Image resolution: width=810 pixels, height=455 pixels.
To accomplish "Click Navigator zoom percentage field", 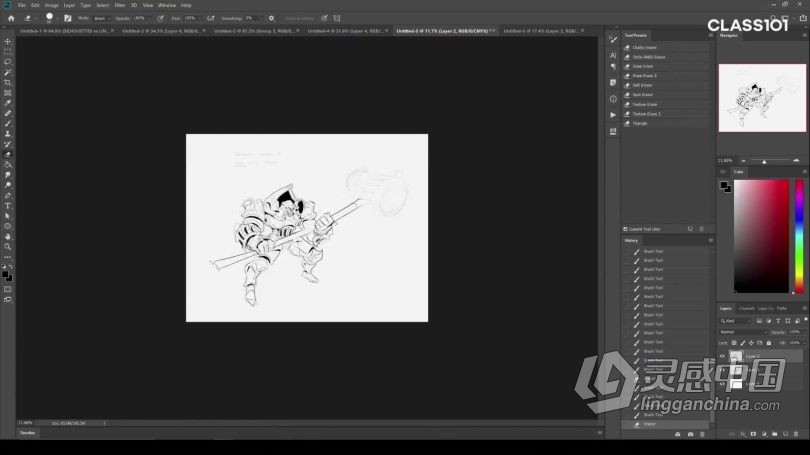I will (726, 161).
